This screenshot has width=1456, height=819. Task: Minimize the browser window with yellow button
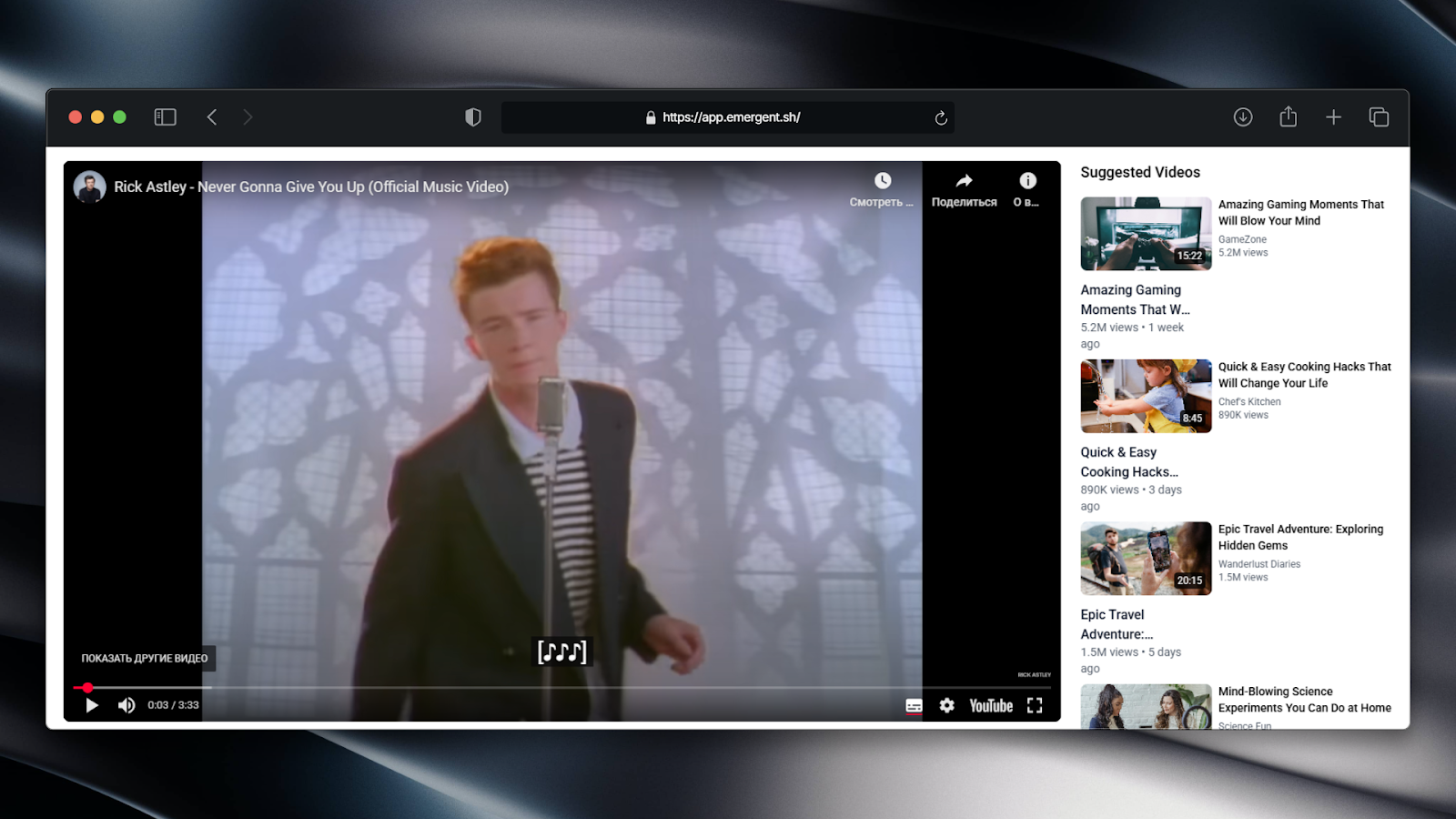[x=97, y=117]
